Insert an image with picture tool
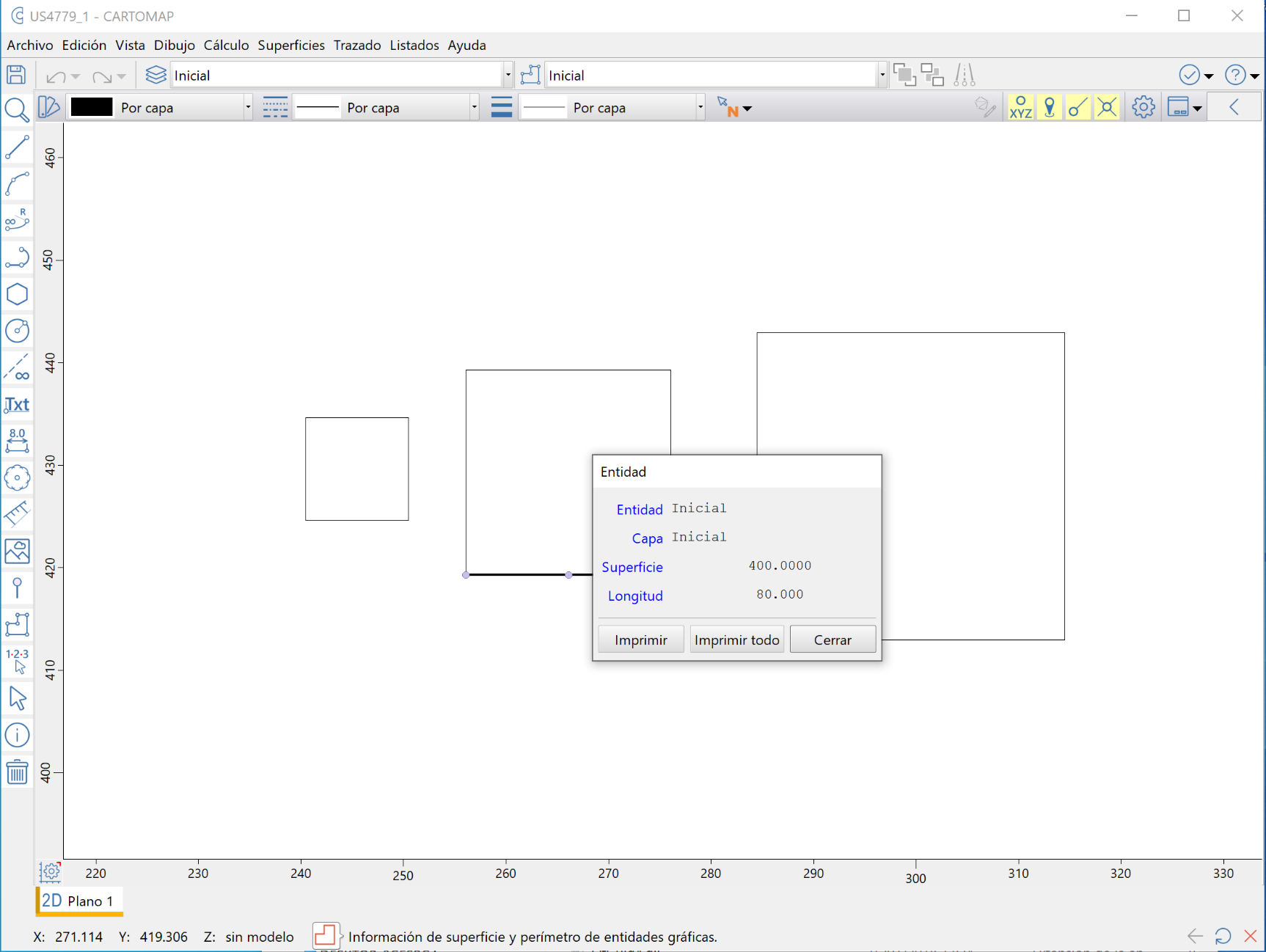 17,551
